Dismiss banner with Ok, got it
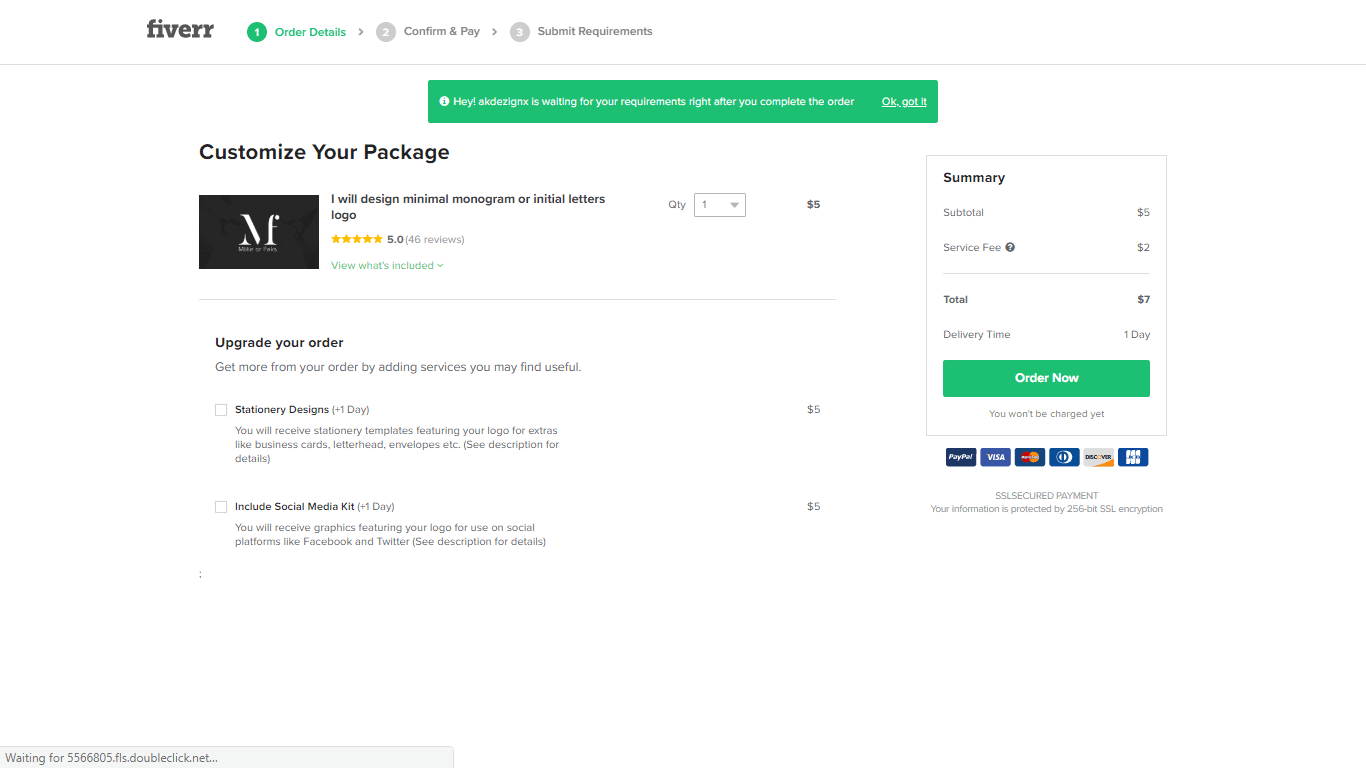This screenshot has height=768, width=1366. pos(904,102)
